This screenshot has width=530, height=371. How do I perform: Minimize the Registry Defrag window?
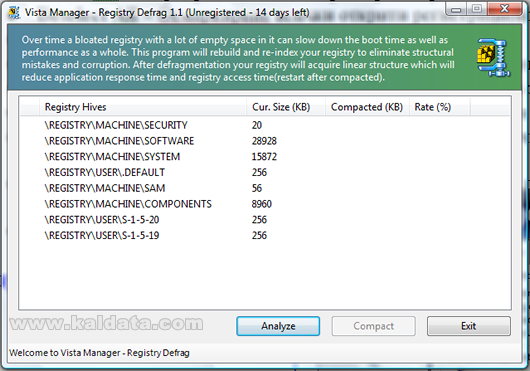(456, 9)
